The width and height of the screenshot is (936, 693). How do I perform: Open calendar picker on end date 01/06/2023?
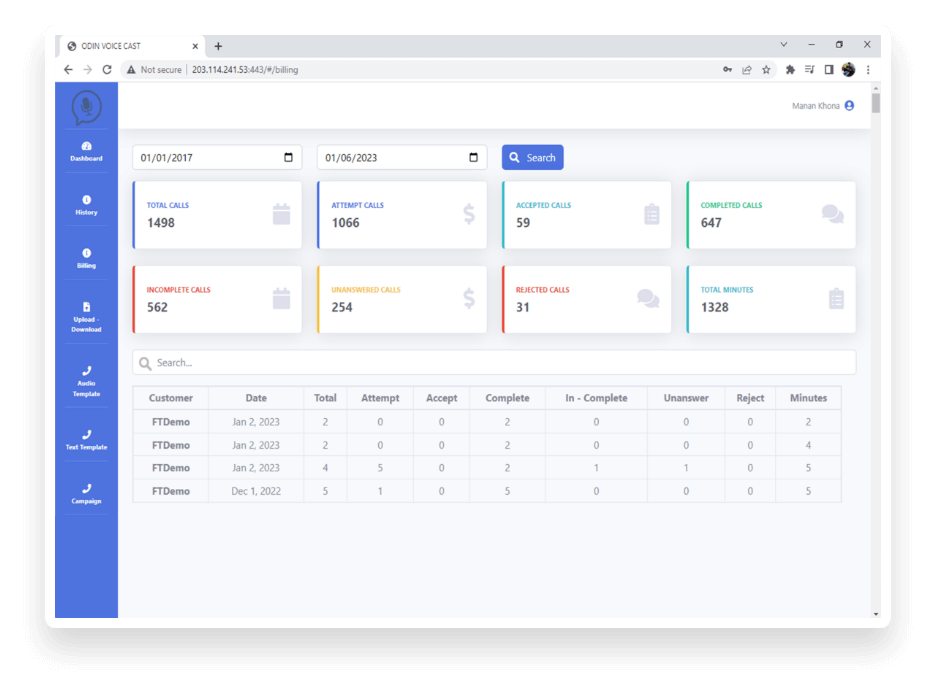(473, 157)
